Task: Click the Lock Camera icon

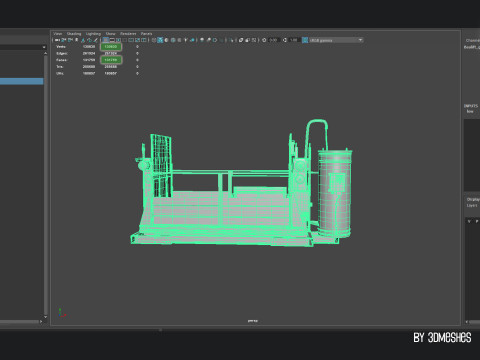Action: point(63,40)
